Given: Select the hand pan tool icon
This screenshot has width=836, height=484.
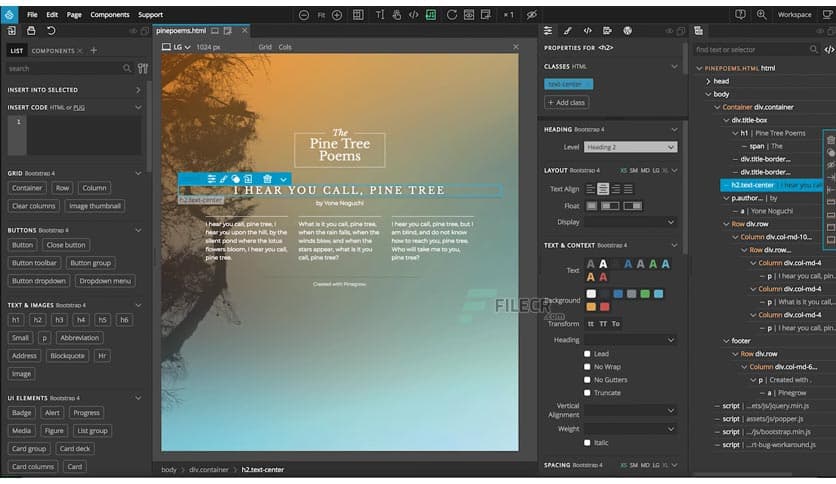Looking at the screenshot, I should [397, 15].
